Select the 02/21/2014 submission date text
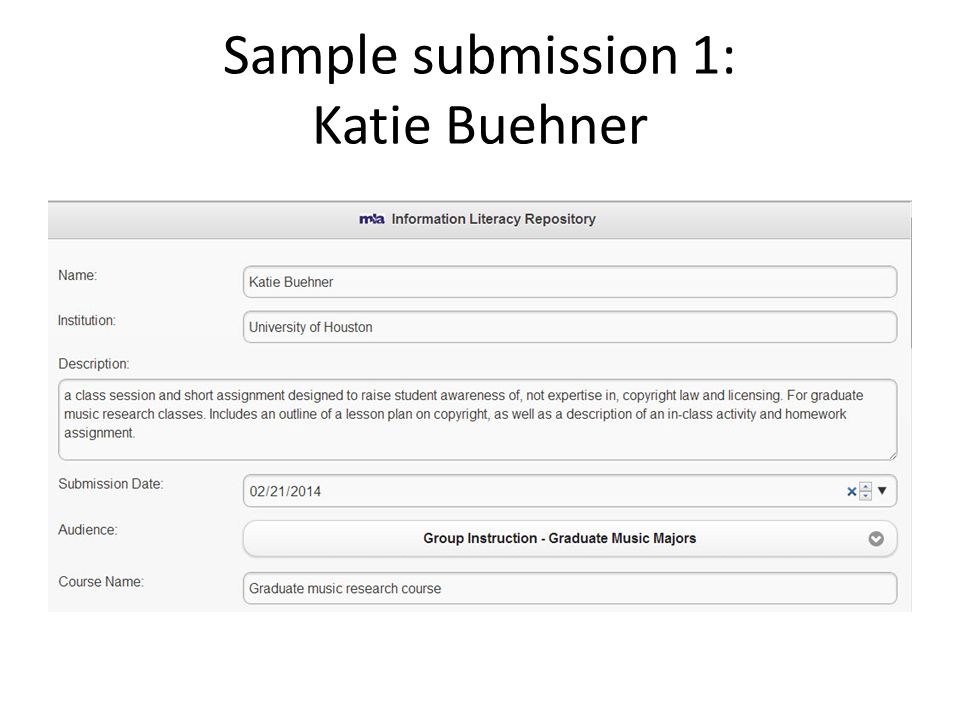 tap(285, 492)
